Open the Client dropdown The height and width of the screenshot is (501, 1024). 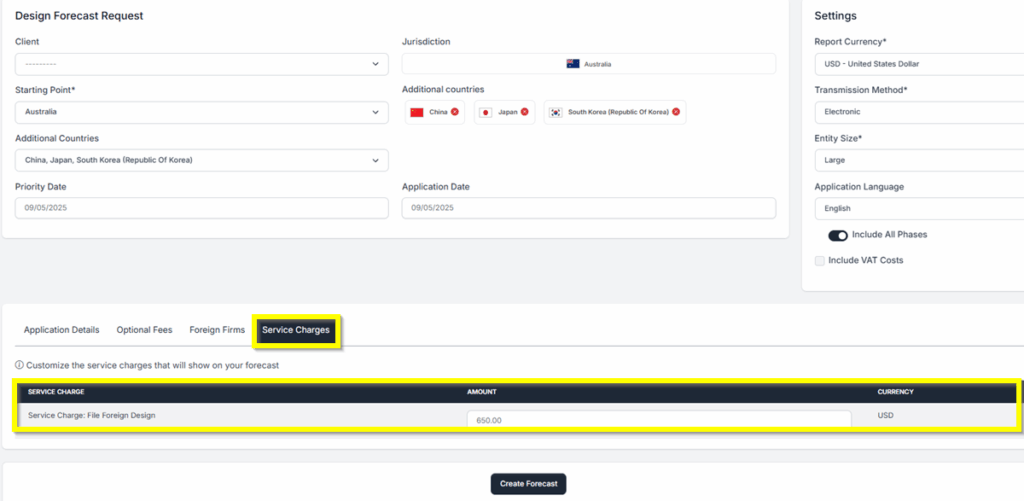201,64
